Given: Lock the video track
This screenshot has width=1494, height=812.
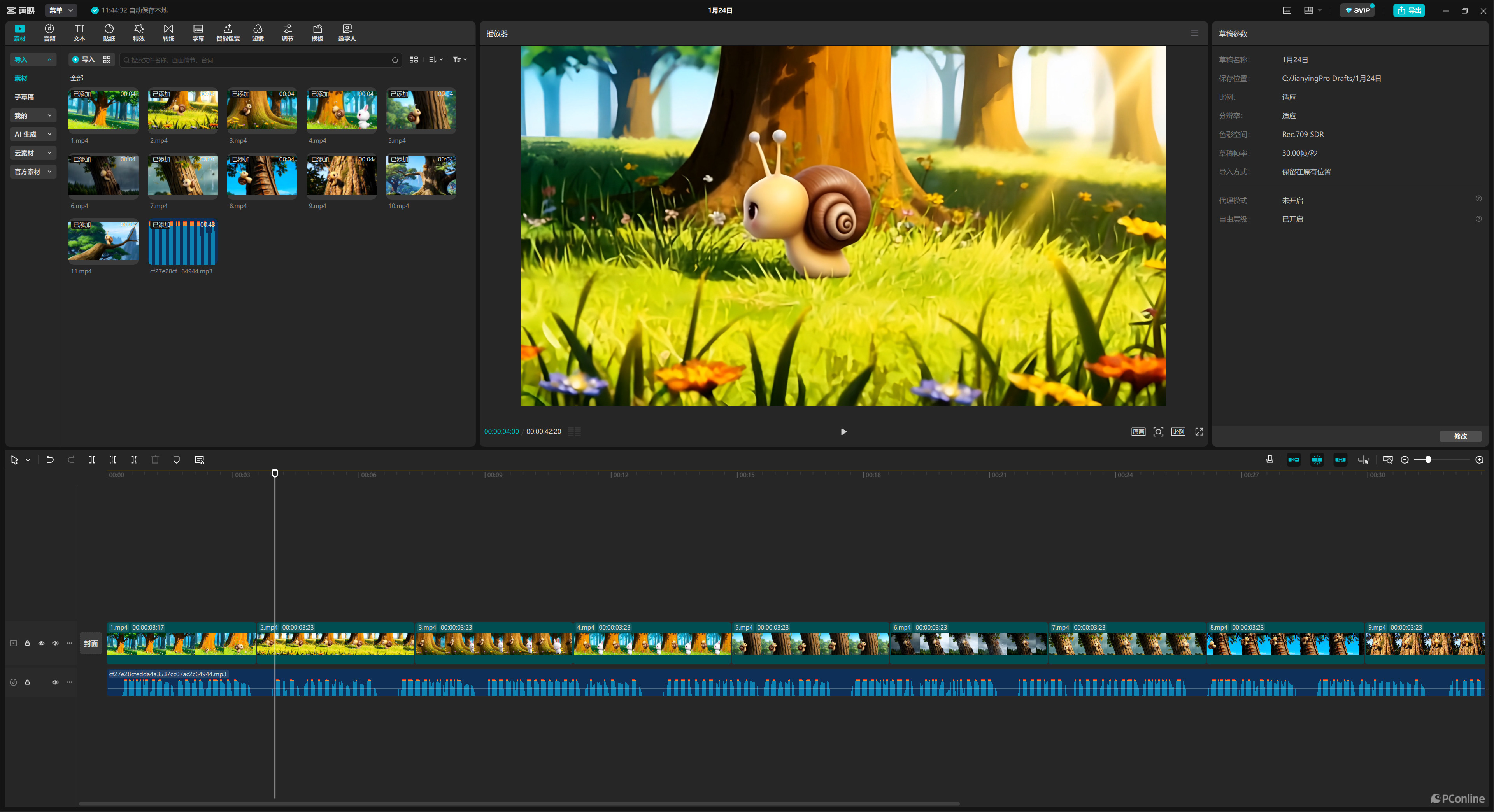Looking at the screenshot, I should click(x=27, y=643).
